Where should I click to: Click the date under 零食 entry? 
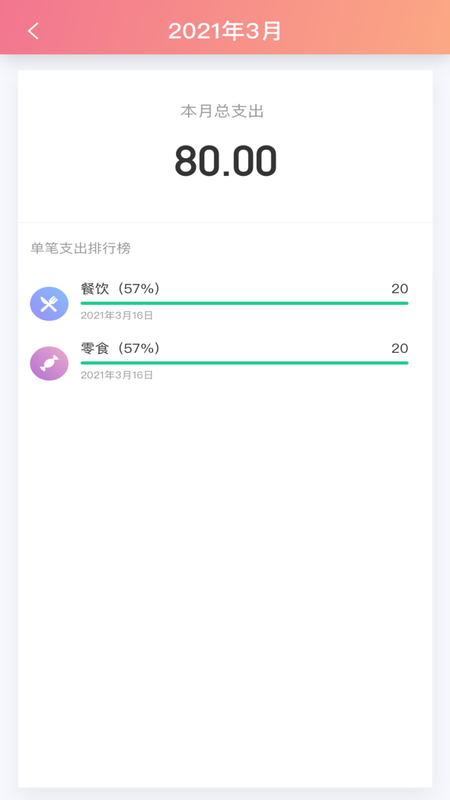117,376
